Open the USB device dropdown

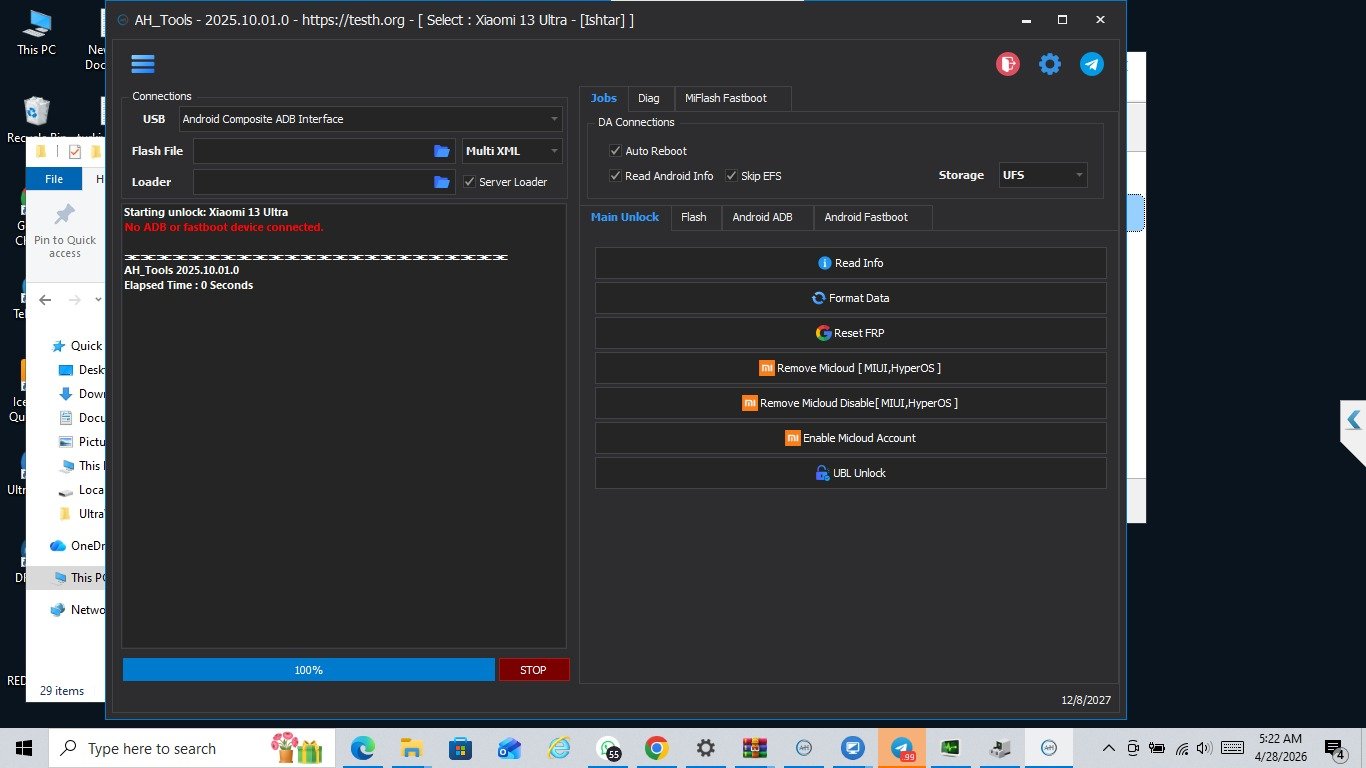371,119
